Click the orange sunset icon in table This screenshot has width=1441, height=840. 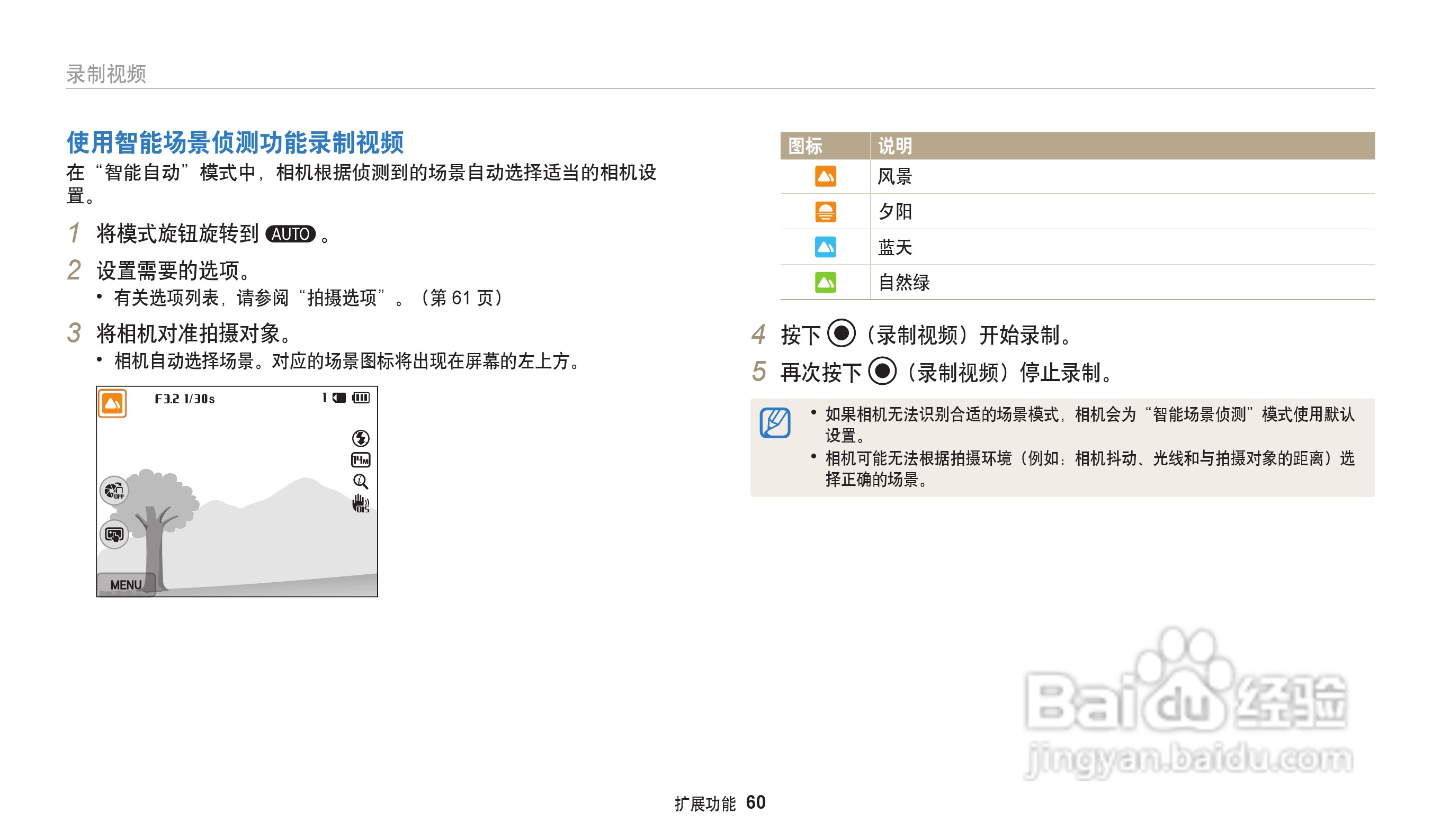click(x=825, y=212)
